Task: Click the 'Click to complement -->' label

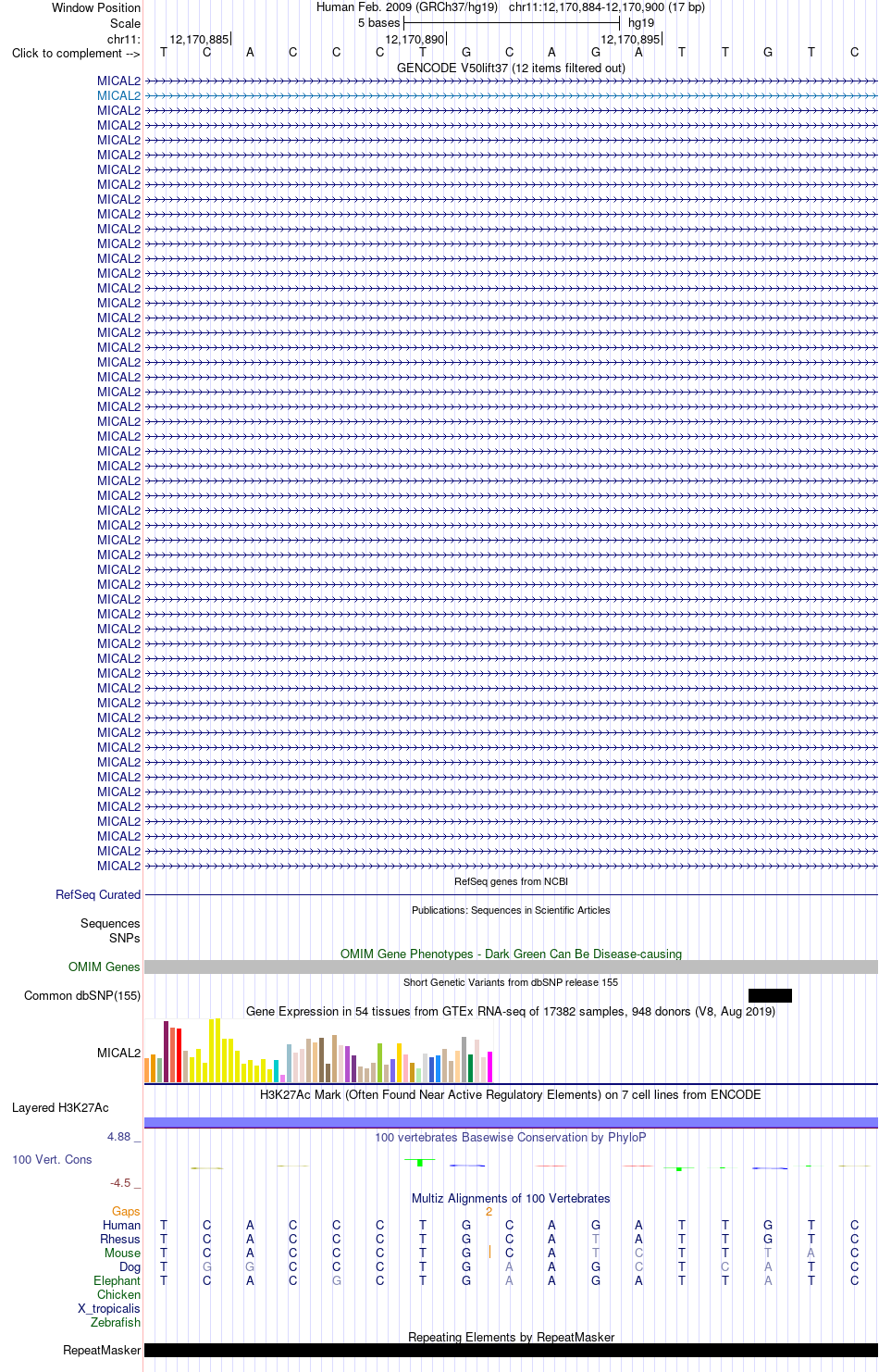Action: point(76,53)
